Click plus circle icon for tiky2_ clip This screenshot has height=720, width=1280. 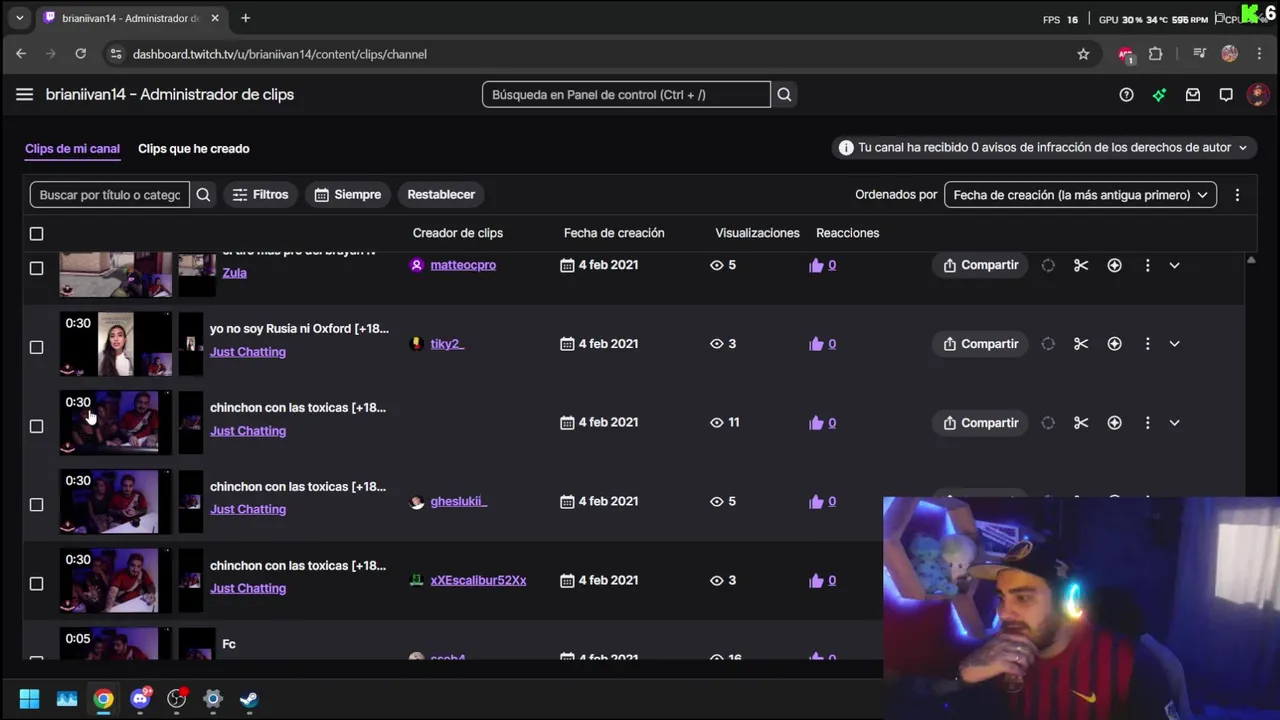pyautogui.click(x=1114, y=344)
